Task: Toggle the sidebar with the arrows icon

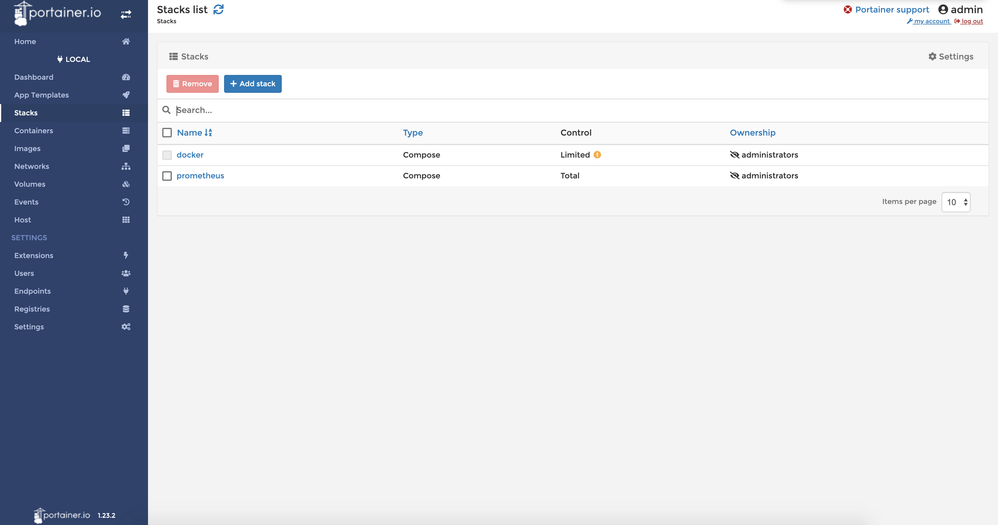Action: coord(126,14)
